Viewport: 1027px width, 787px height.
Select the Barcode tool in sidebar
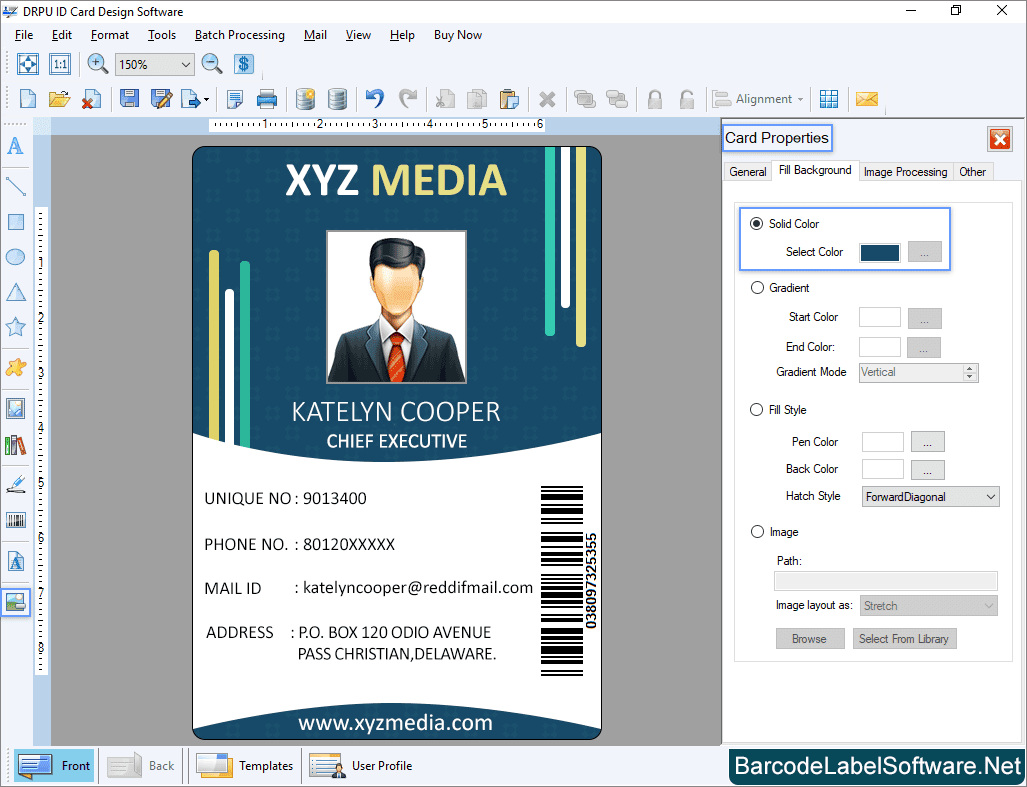pos(16,520)
